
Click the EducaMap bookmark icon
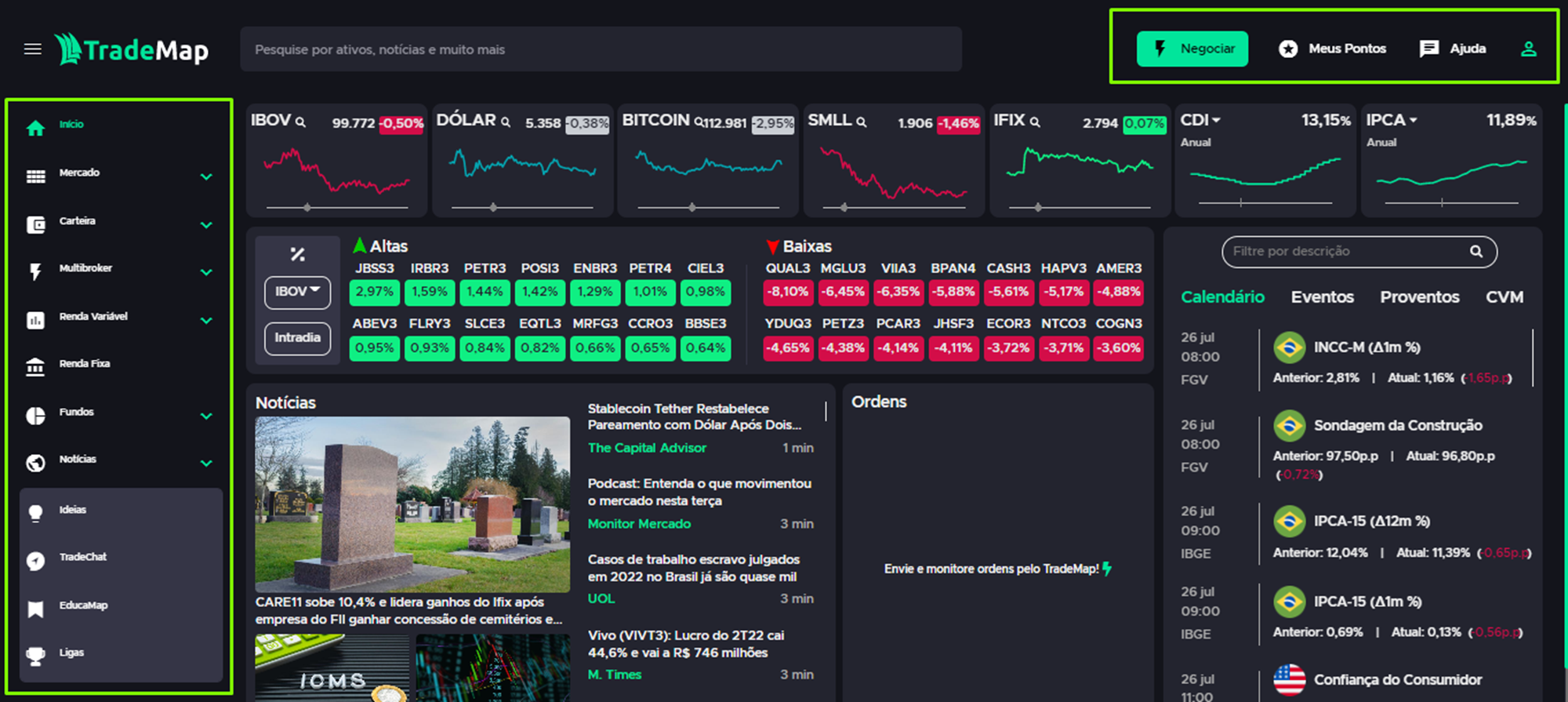tap(35, 609)
